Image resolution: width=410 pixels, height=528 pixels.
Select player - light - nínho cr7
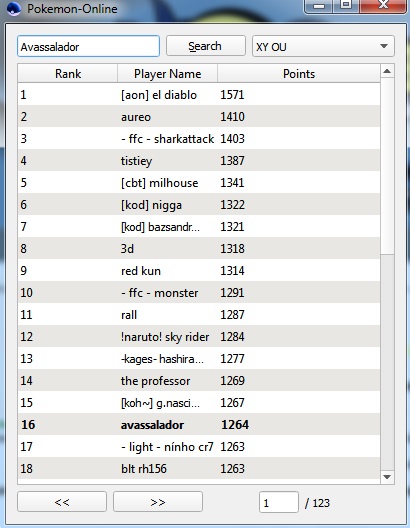[167, 447]
